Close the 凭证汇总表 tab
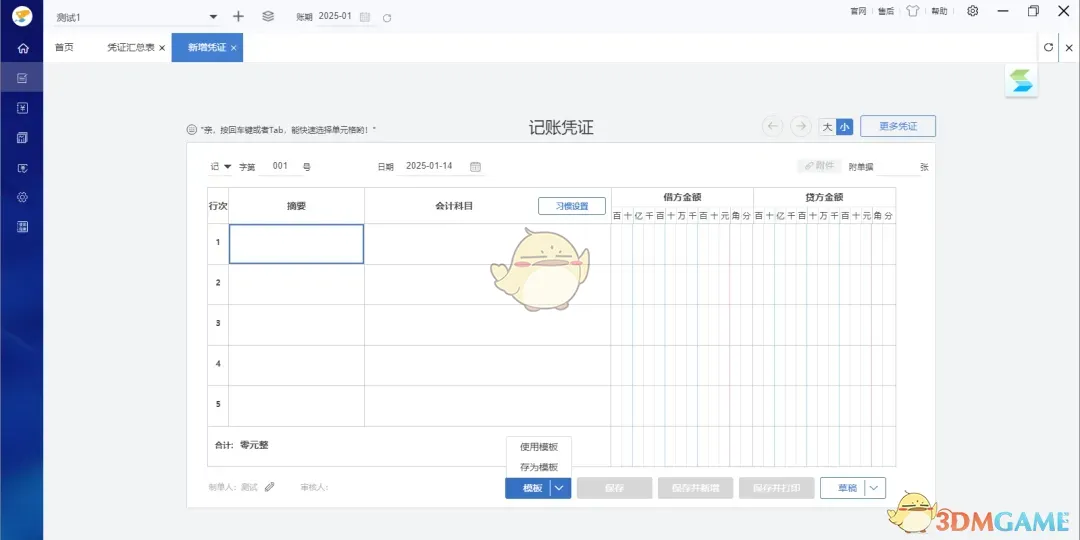 tap(162, 48)
